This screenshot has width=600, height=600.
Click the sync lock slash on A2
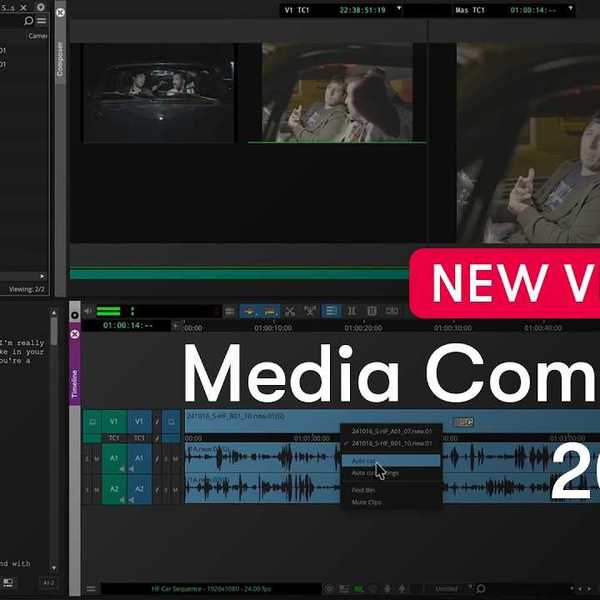(157, 489)
